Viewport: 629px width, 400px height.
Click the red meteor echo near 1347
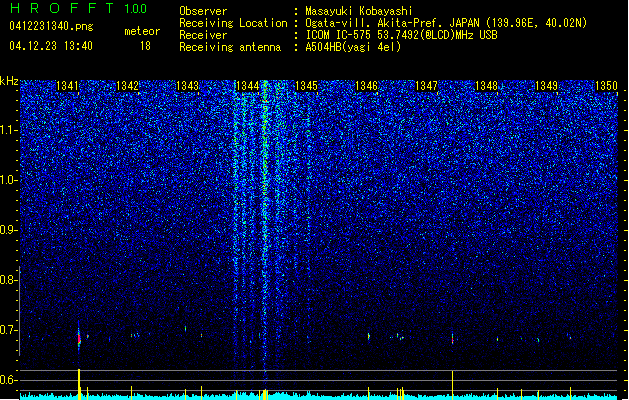452,340
